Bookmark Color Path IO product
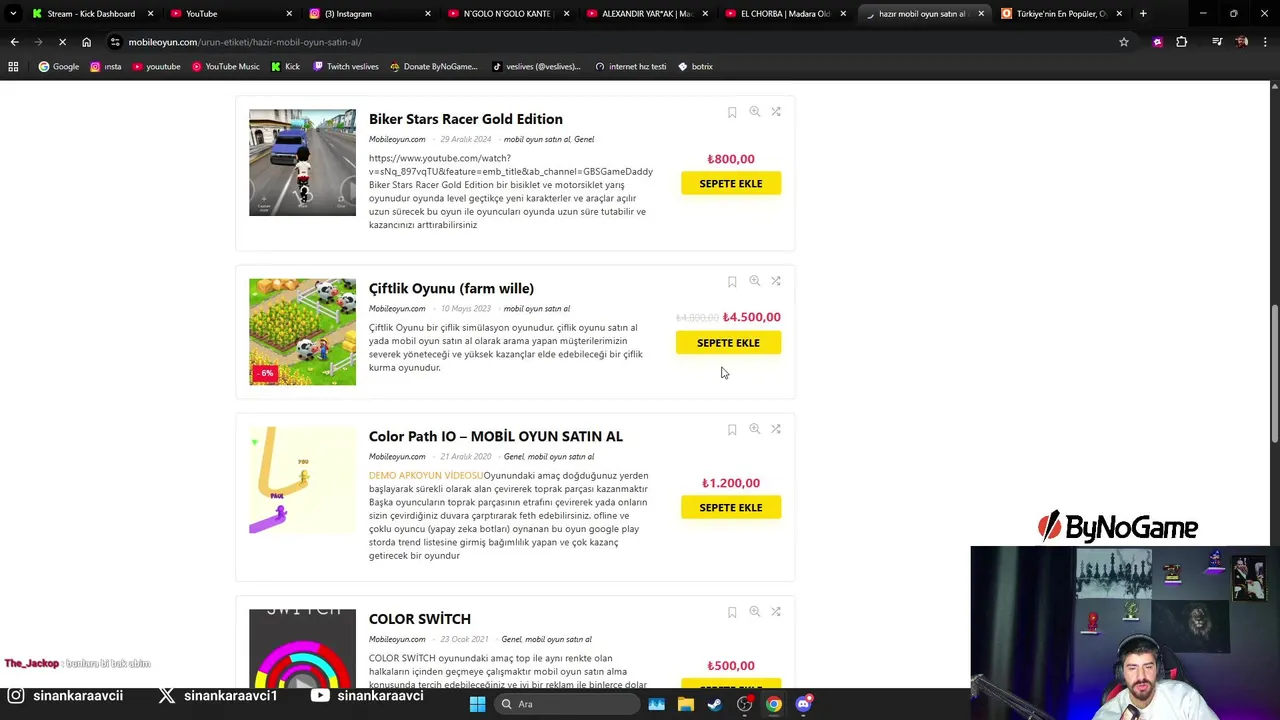 pos(732,430)
